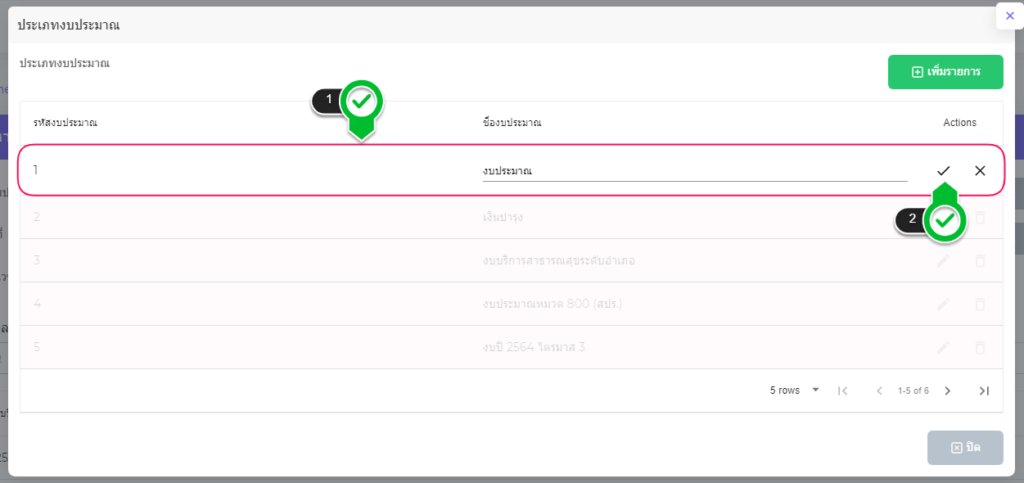
Task: Click the pencil edit icon for งบบริการสาธารณสุขระดับอำเภอ
Action: click(x=943, y=261)
